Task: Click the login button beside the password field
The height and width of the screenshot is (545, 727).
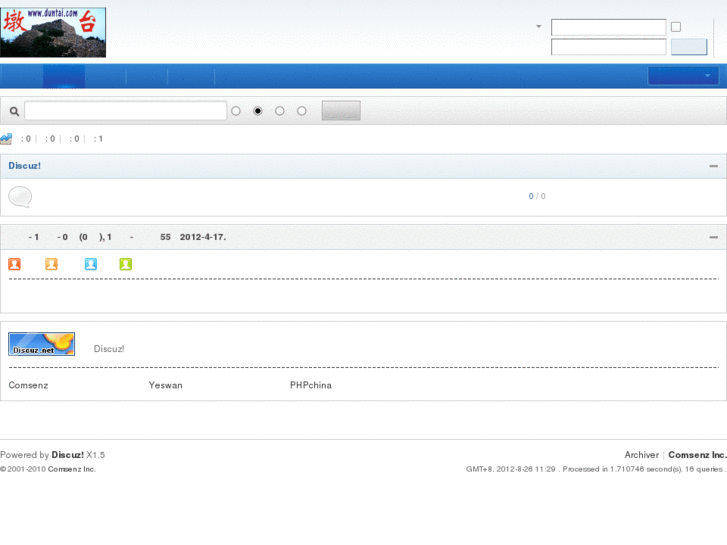Action: (689, 47)
